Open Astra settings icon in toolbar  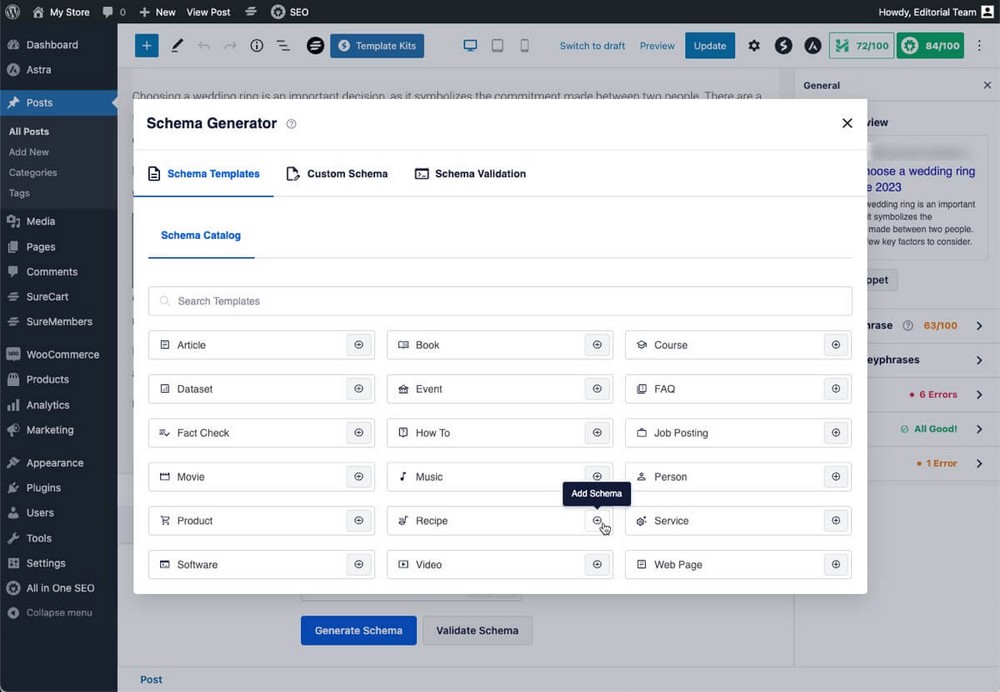pyautogui.click(x=812, y=46)
